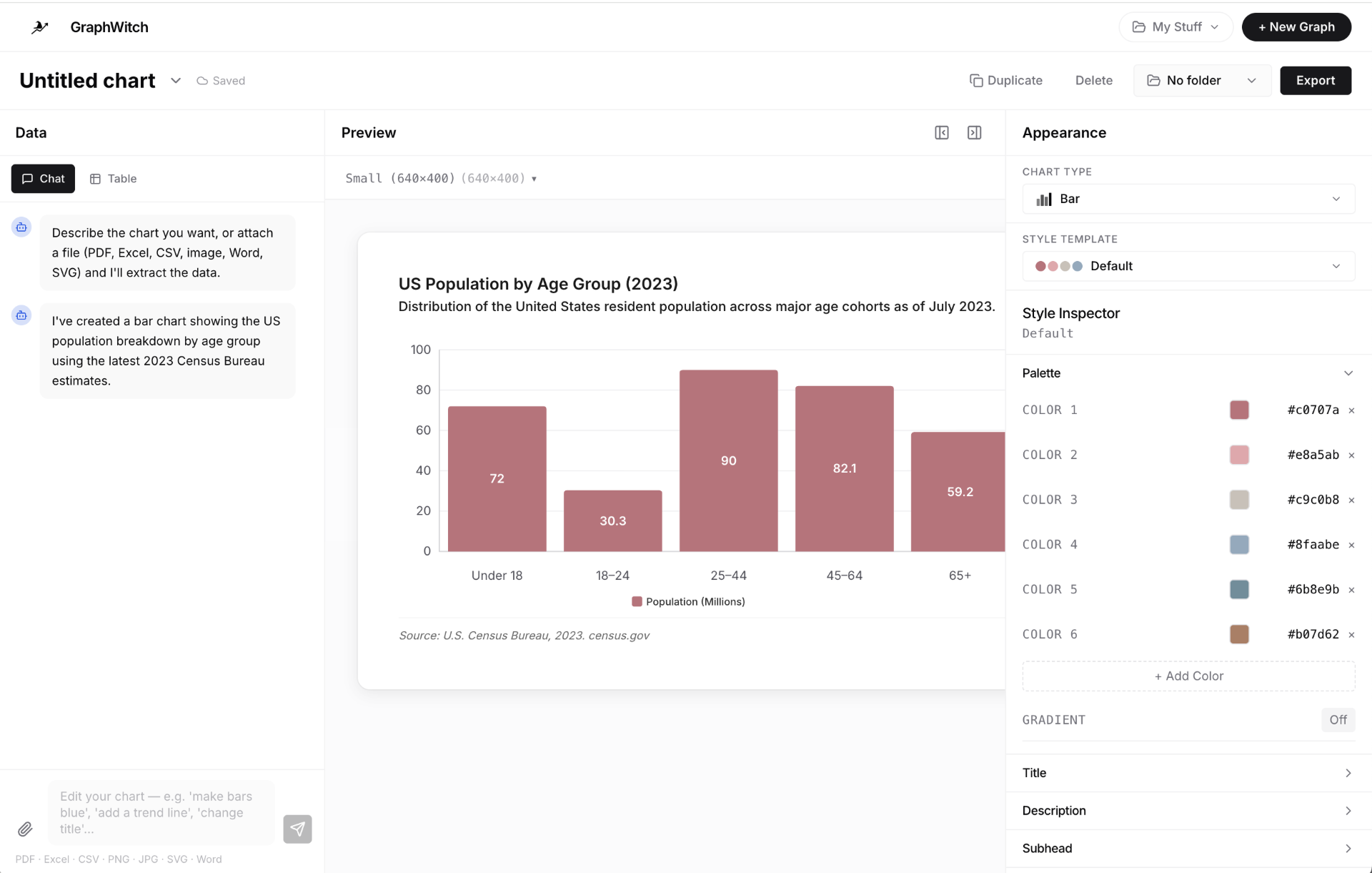
Task: Expand the Title section
Action: tap(1188, 773)
